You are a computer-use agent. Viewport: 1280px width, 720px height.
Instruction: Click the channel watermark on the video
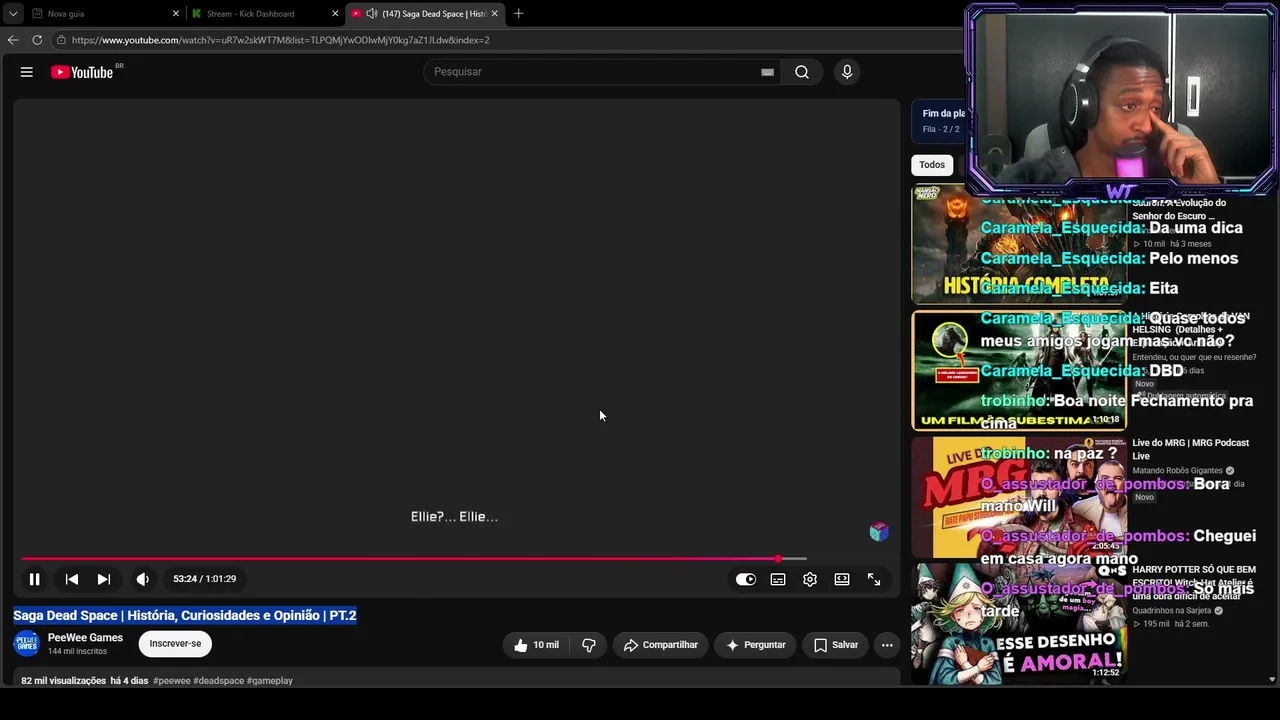coord(879,532)
